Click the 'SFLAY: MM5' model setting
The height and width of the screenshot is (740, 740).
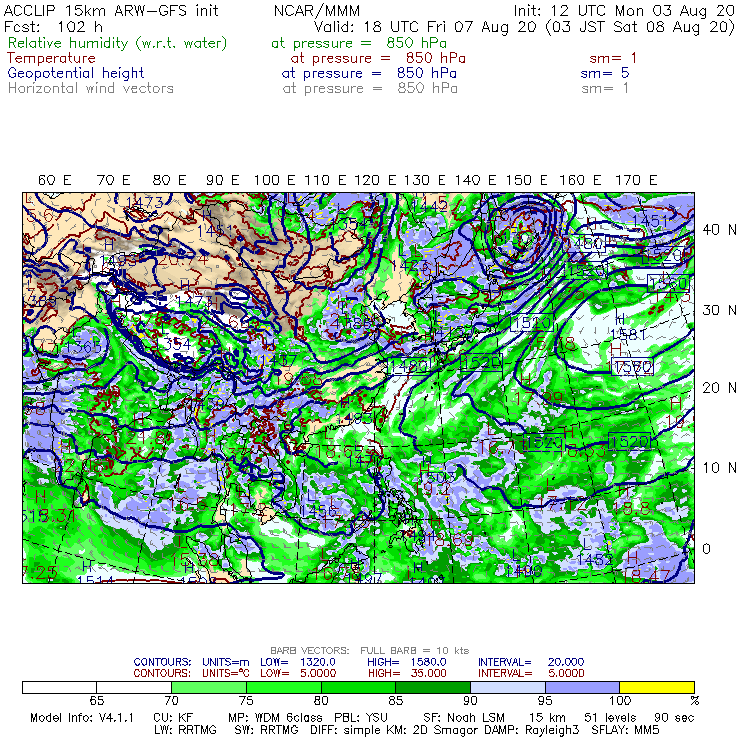tap(625, 730)
